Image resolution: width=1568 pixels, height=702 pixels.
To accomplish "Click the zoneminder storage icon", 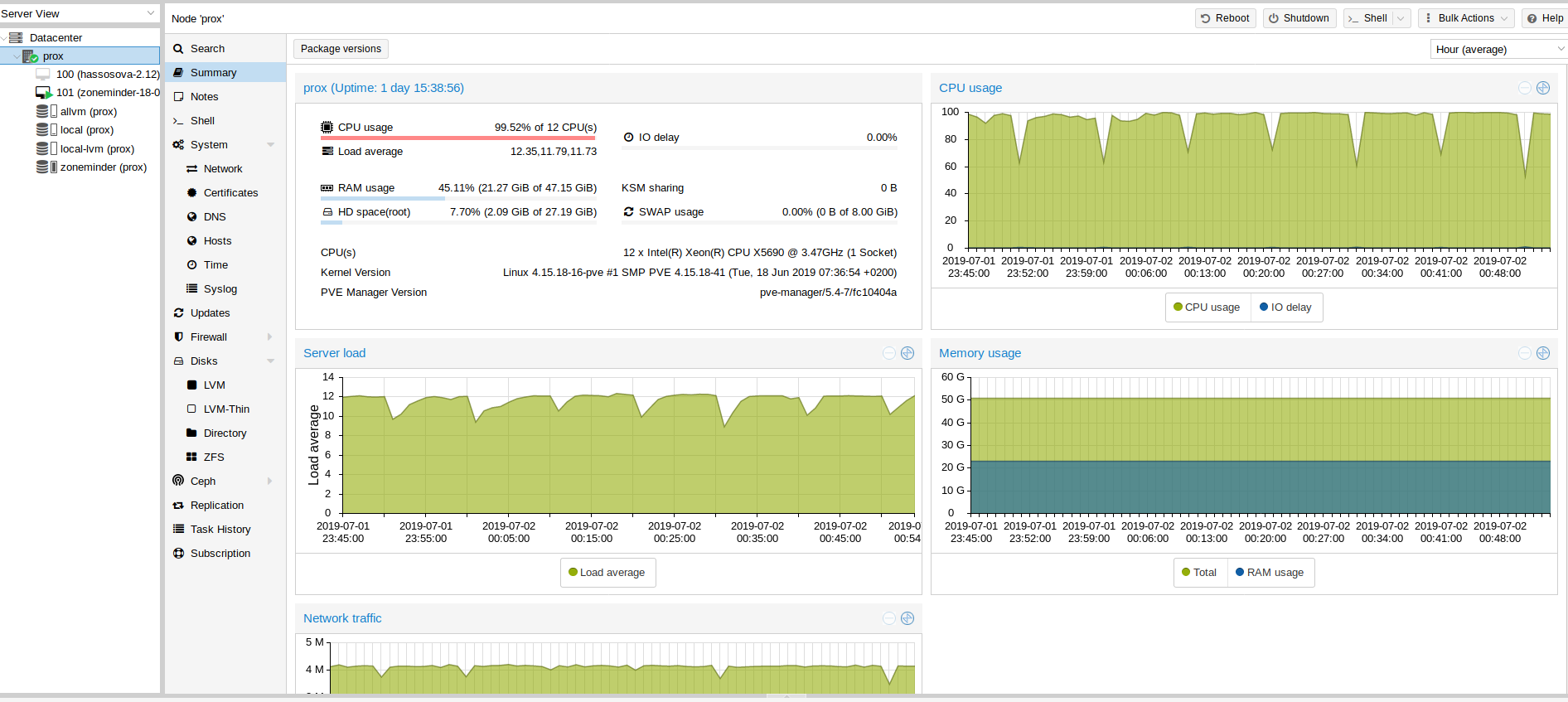I will [x=42, y=167].
